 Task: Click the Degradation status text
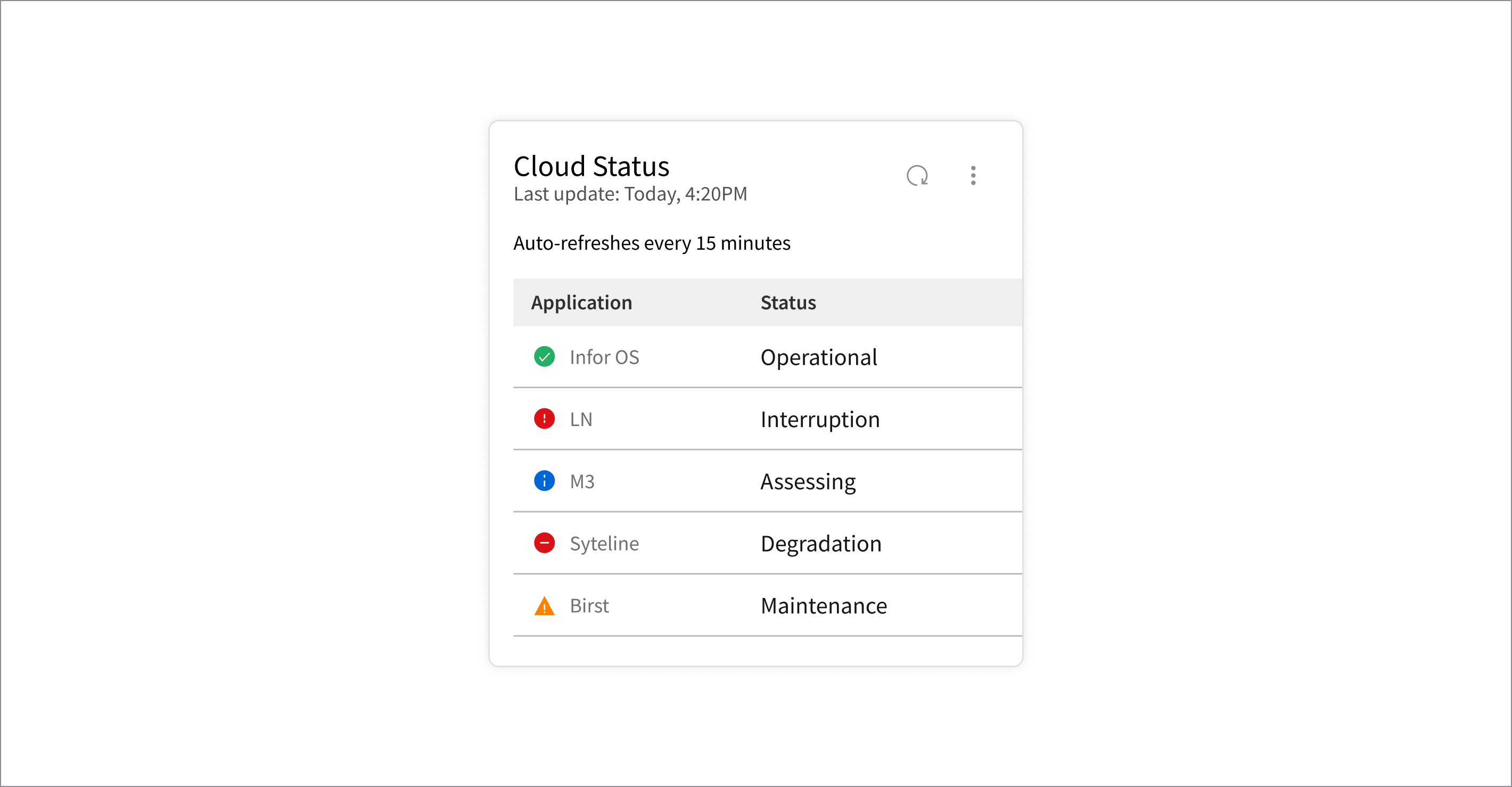821,544
